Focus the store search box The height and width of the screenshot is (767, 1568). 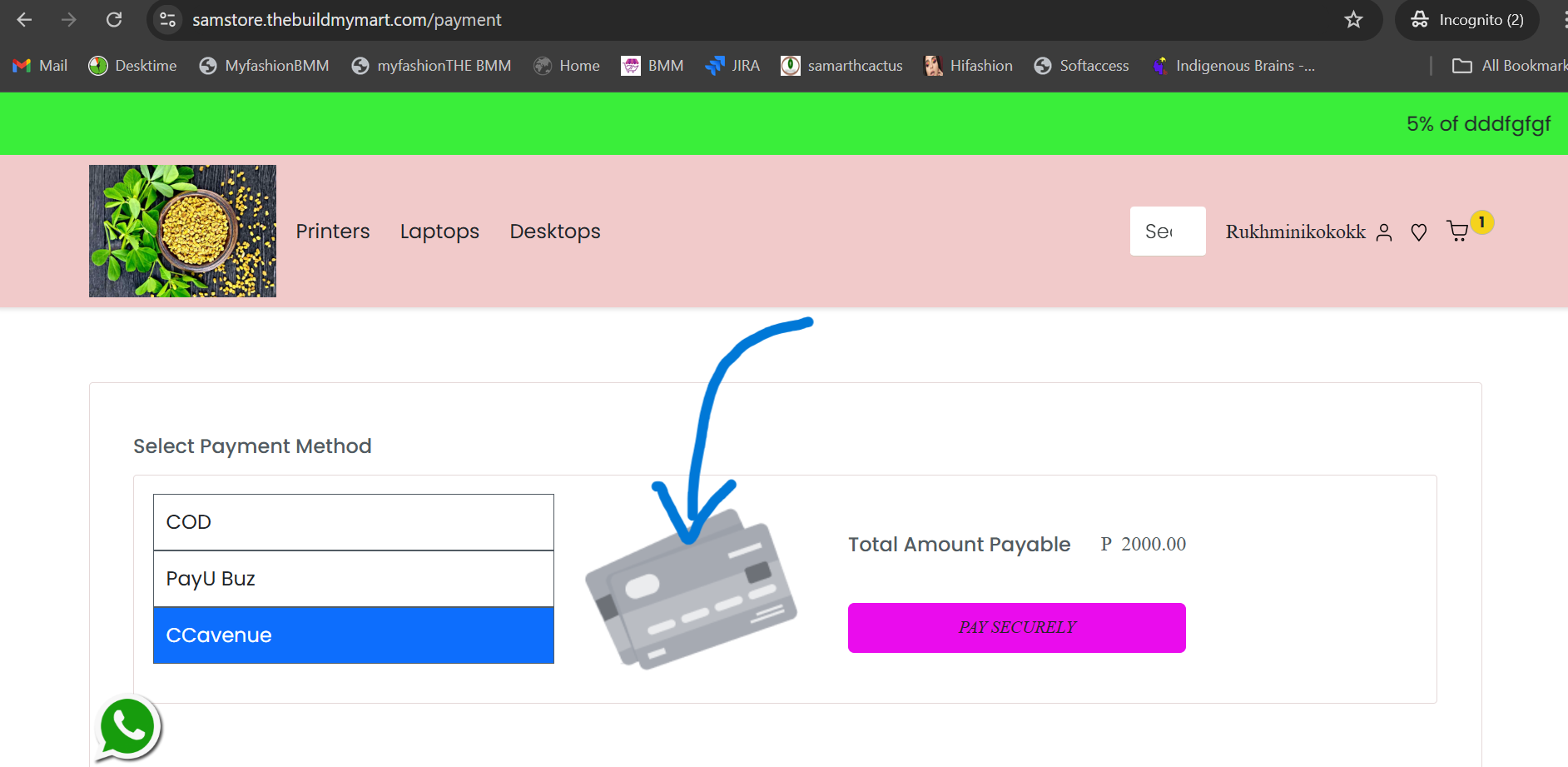point(1168,231)
